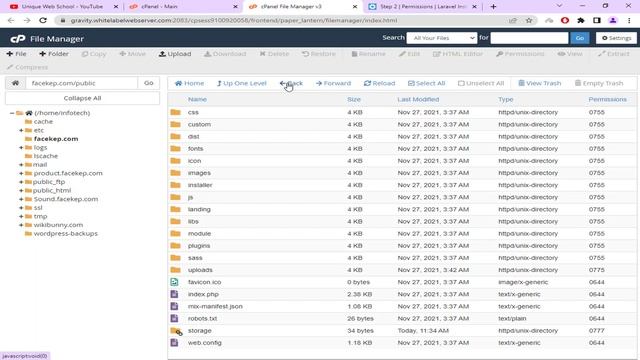The image size is (640, 360).
Task: Expand the mail folder in tree
Action: pos(21,164)
